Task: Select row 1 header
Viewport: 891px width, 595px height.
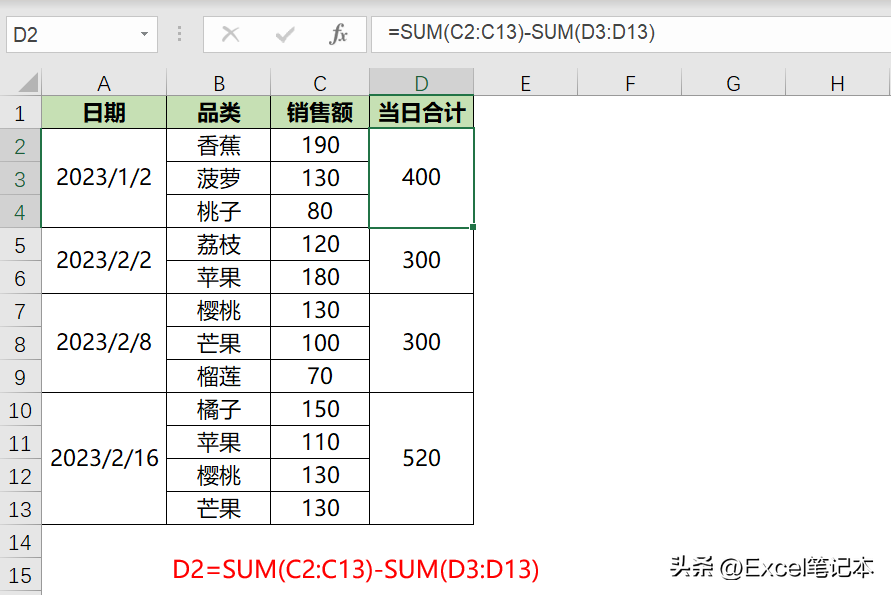Action: pyautogui.click(x=20, y=113)
